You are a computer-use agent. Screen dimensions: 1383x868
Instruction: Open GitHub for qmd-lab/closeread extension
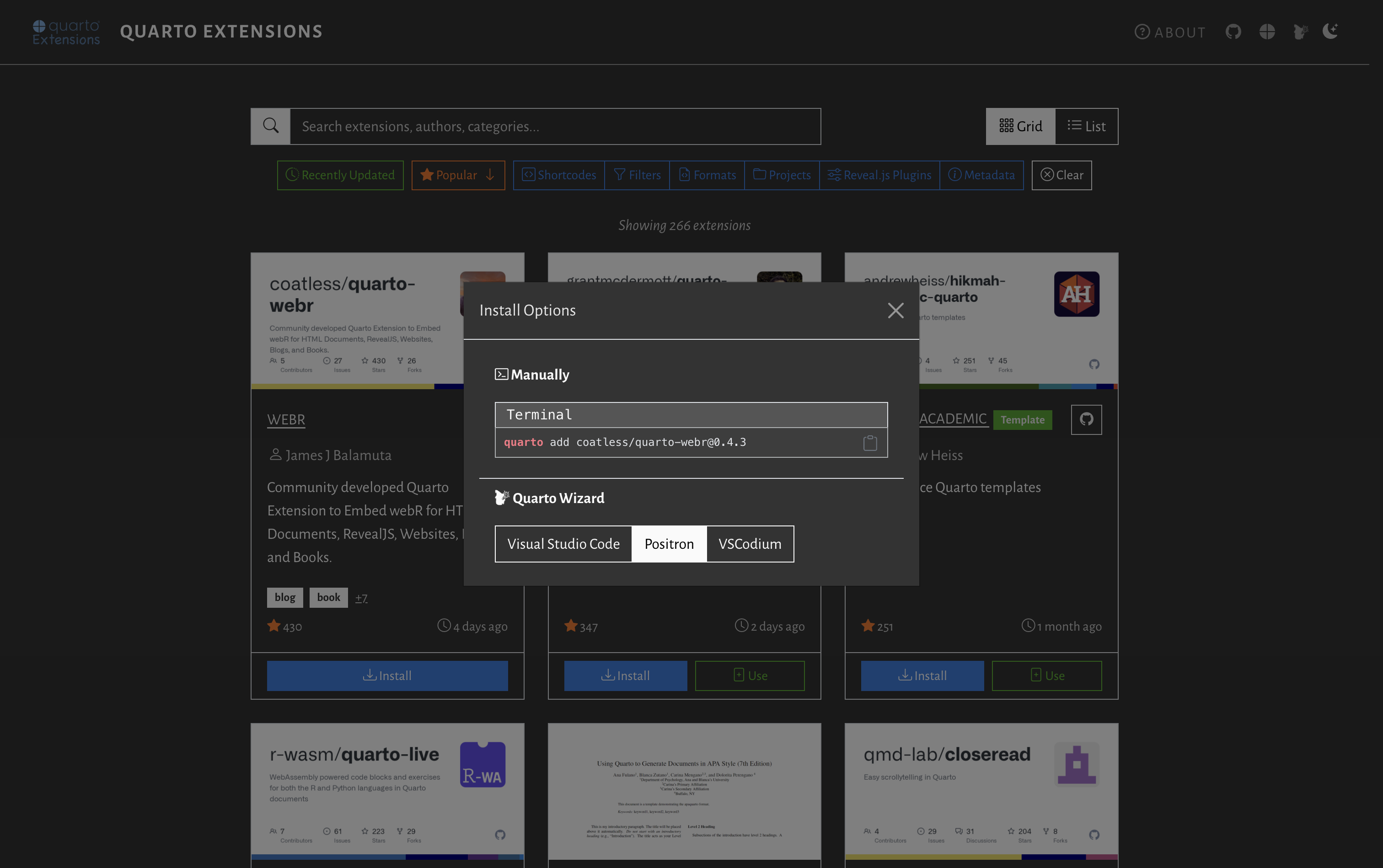click(x=1094, y=834)
